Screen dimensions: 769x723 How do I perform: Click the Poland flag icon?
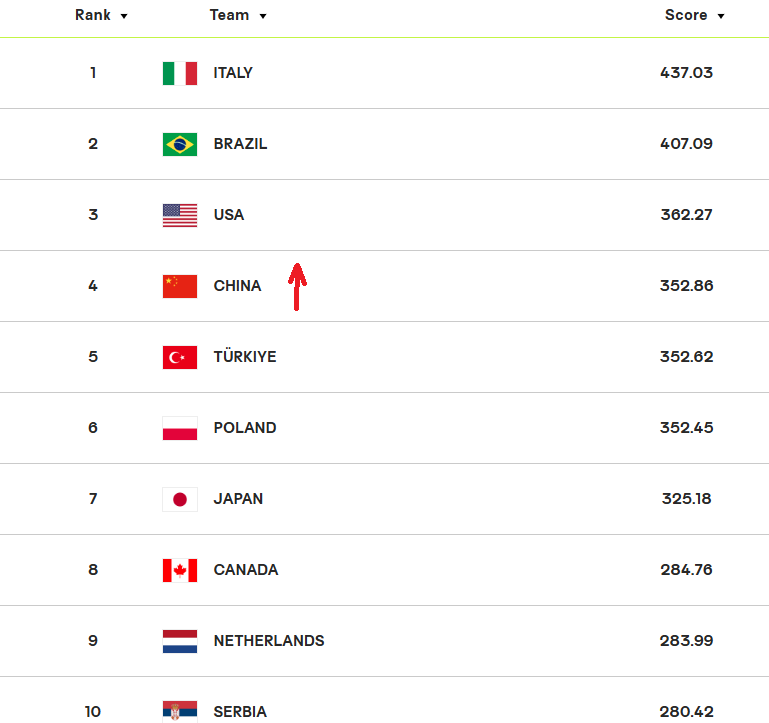pyautogui.click(x=180, y=428)
